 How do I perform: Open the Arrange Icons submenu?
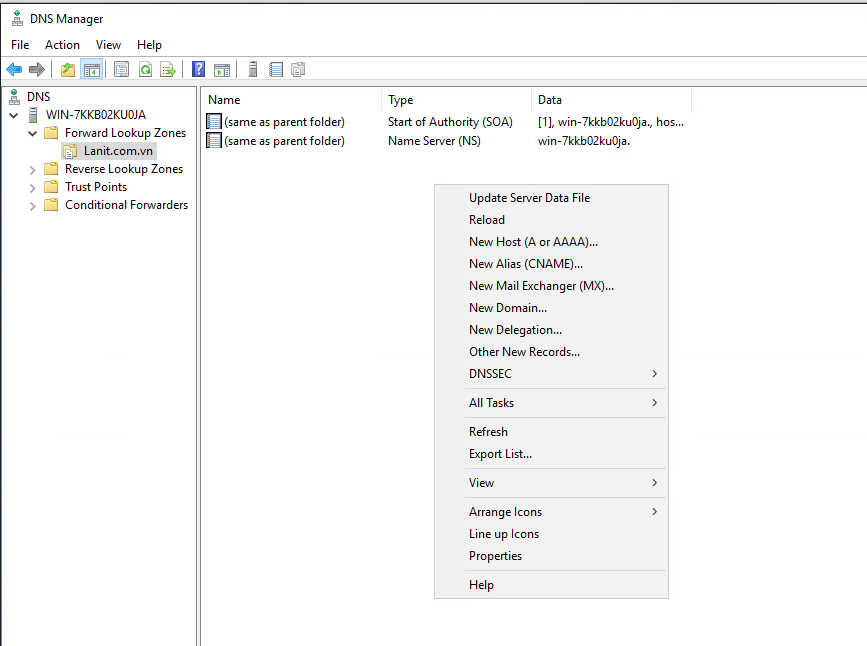click(x=551, y=512)
